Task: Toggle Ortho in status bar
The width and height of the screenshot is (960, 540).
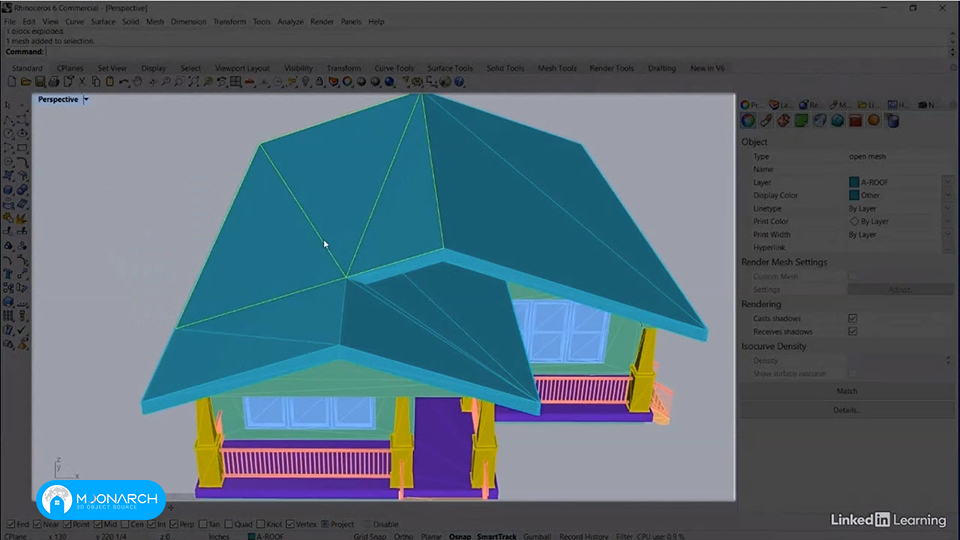Action: point(403,536)
